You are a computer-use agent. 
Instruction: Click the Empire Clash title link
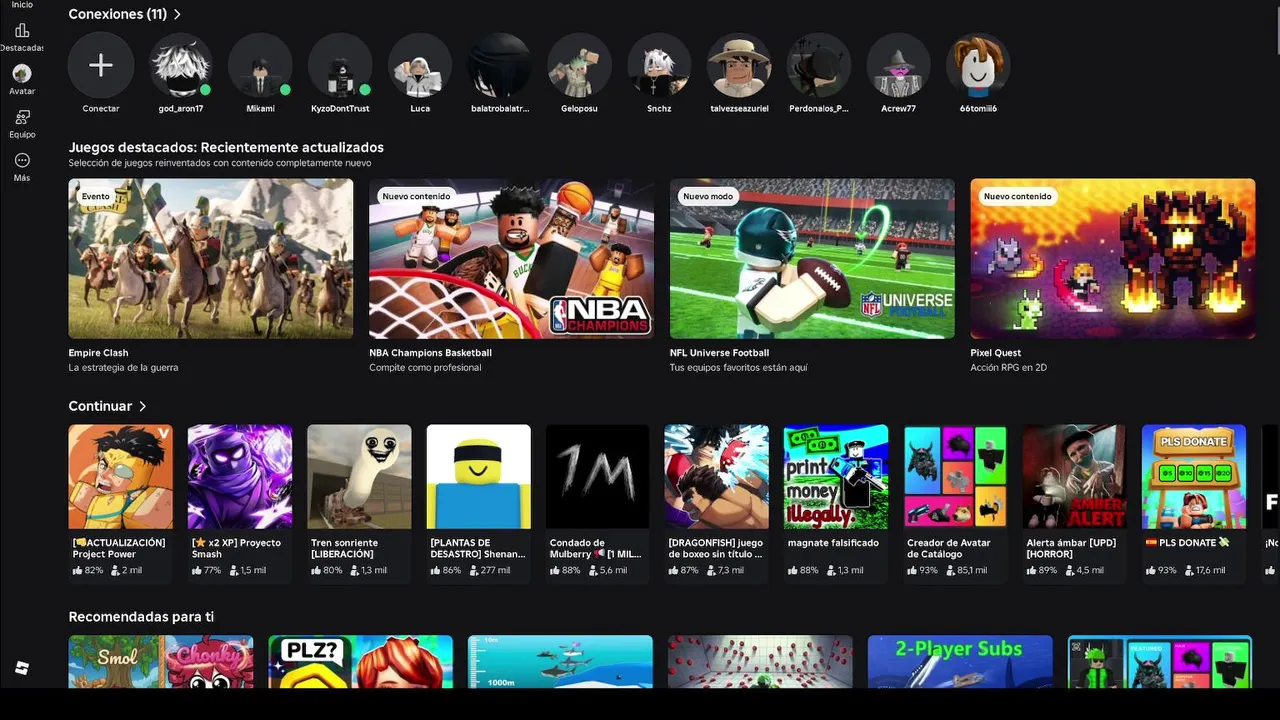tap(98, 353)
